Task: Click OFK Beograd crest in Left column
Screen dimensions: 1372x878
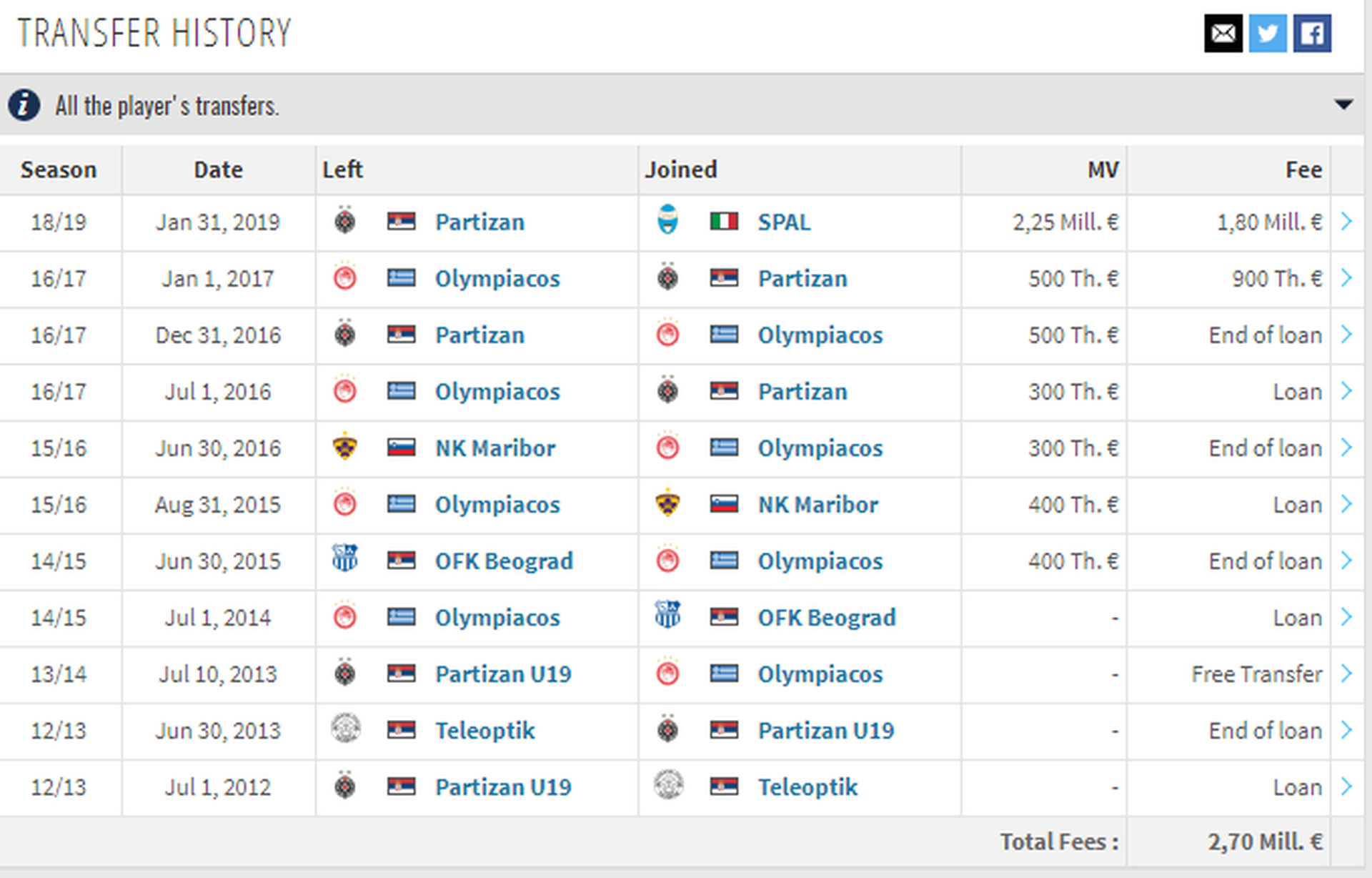Action: coord(345,559)
